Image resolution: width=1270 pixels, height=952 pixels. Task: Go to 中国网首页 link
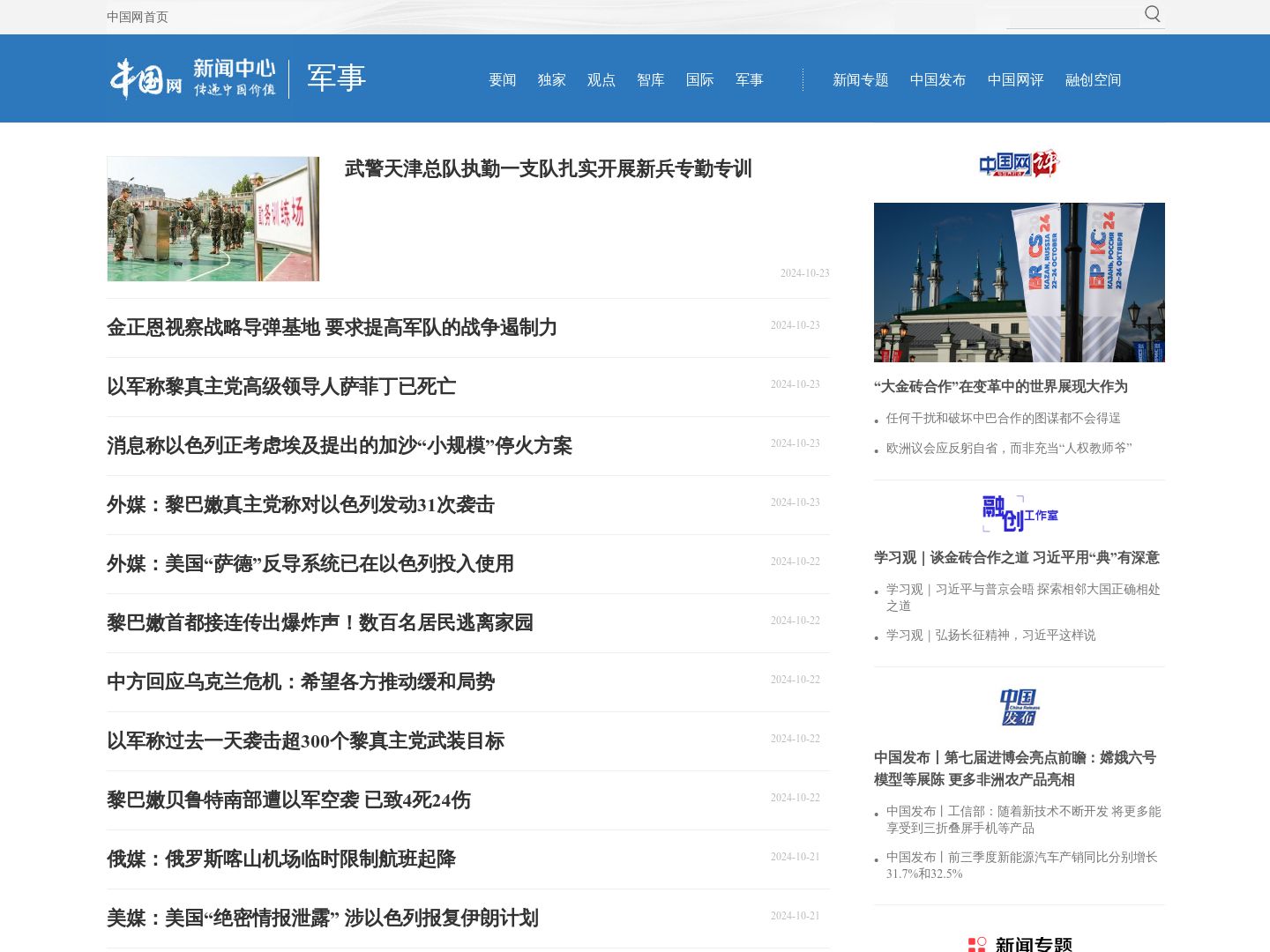click(x=138, y=17)
